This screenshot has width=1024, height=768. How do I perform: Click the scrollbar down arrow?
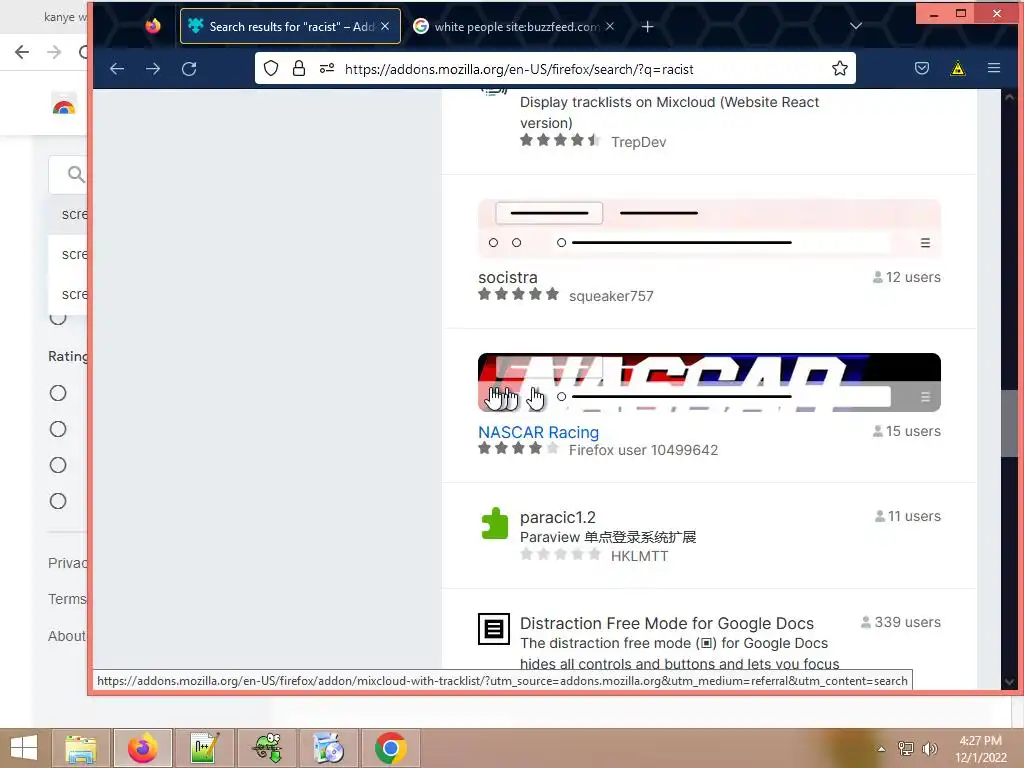[1009, 682]
